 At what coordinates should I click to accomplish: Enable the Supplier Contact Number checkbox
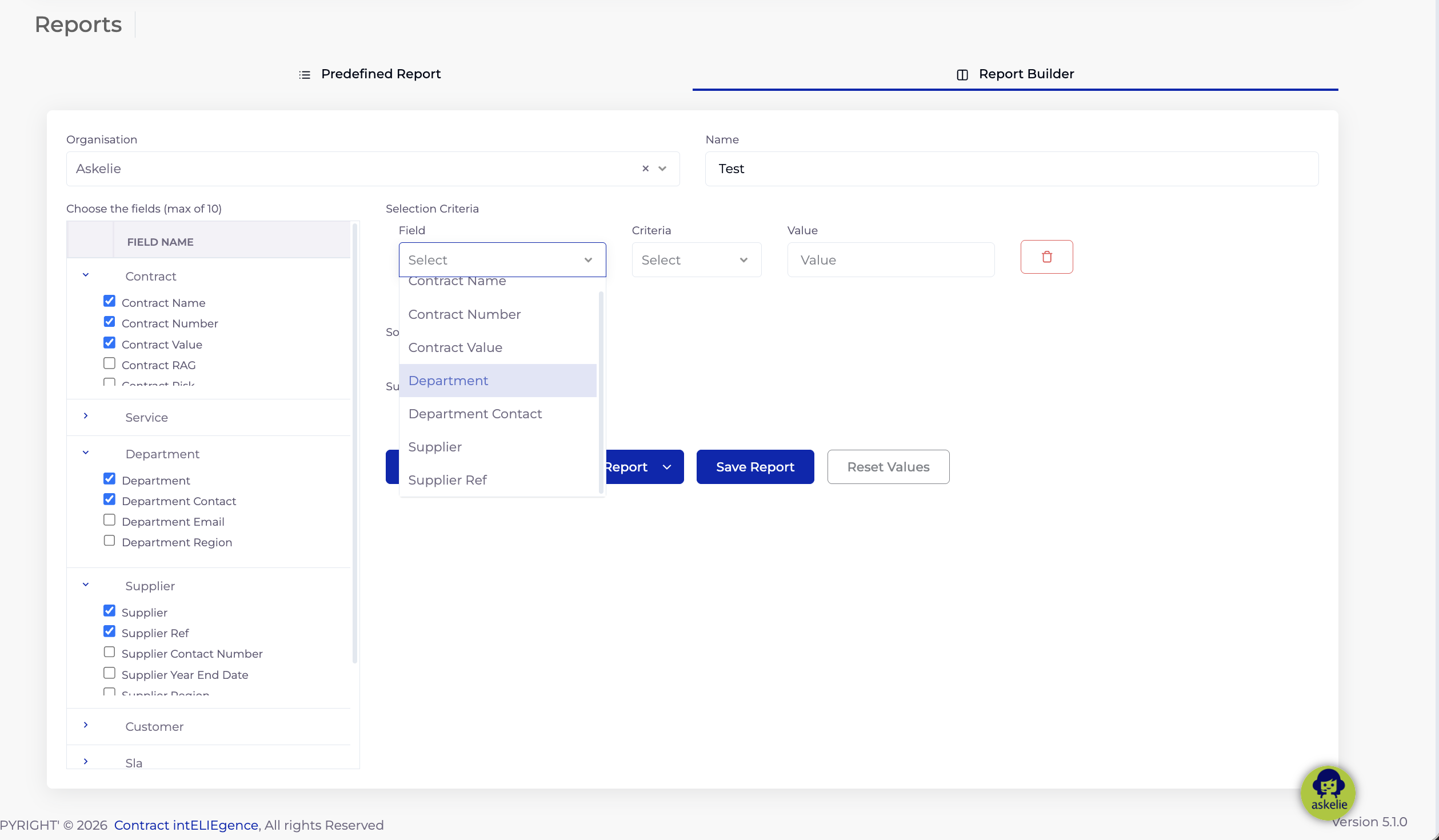(109, 652)
